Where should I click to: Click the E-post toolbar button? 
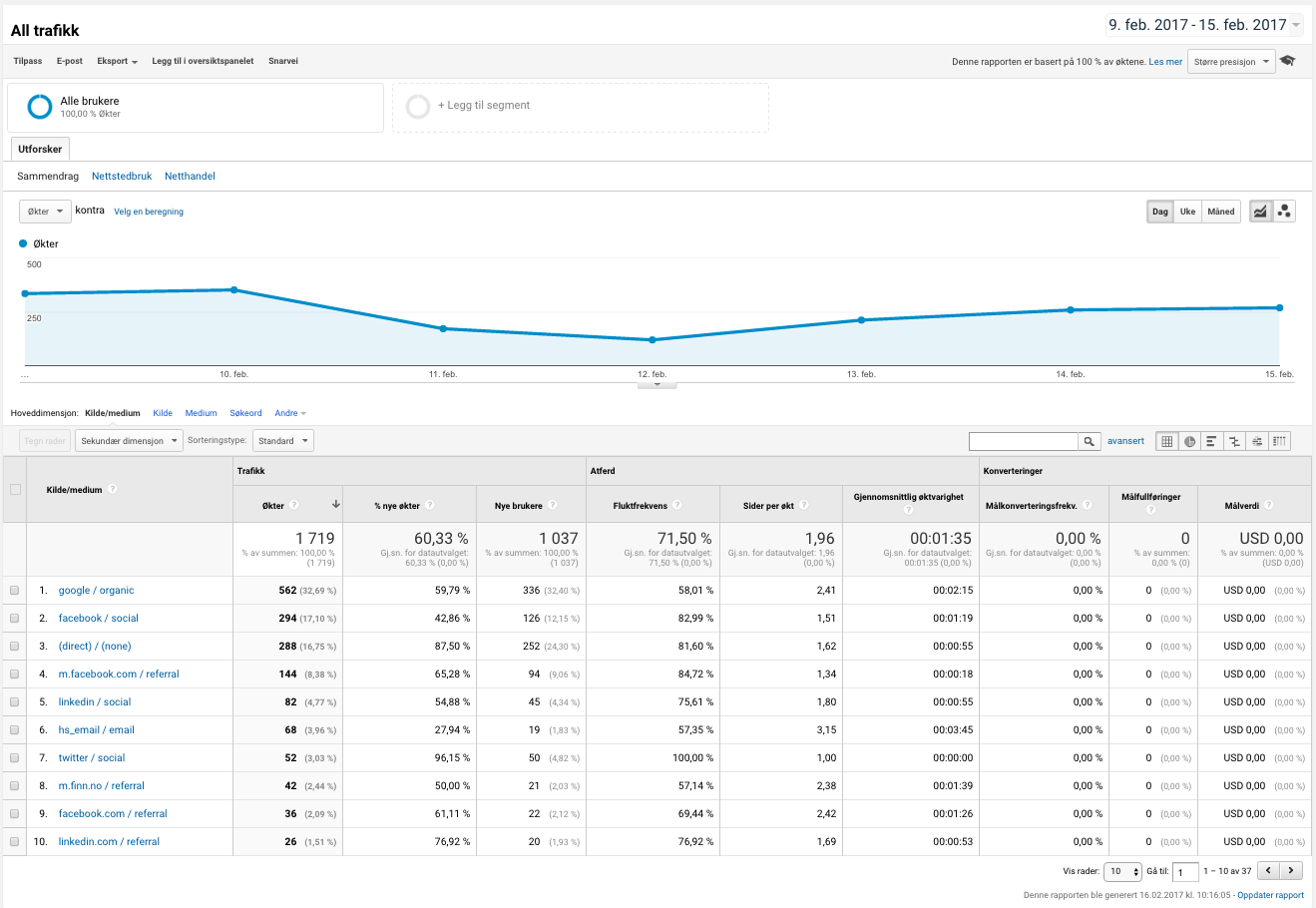coord(70,61)
